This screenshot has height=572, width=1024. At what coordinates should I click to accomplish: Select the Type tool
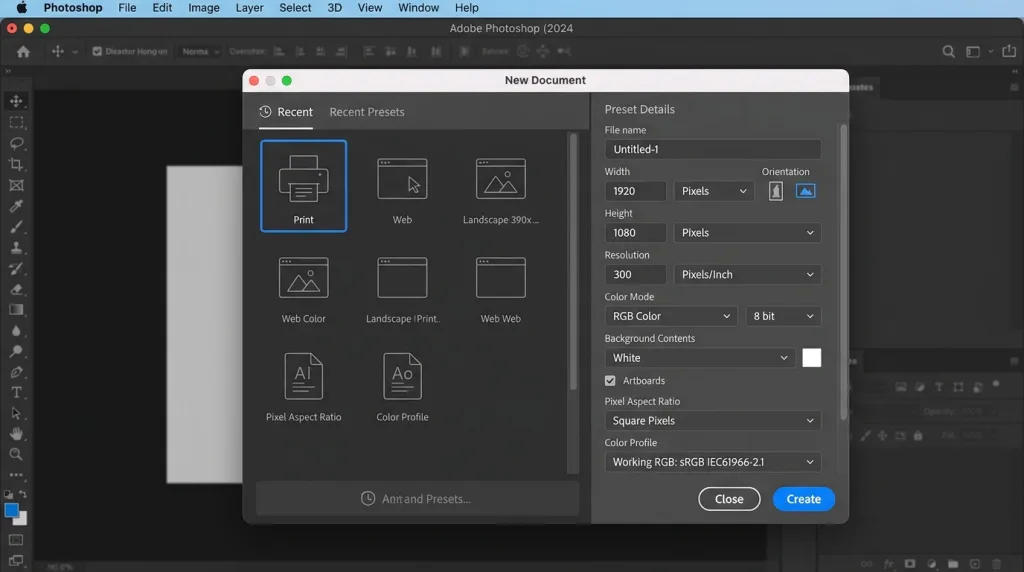tap(16, 392)
